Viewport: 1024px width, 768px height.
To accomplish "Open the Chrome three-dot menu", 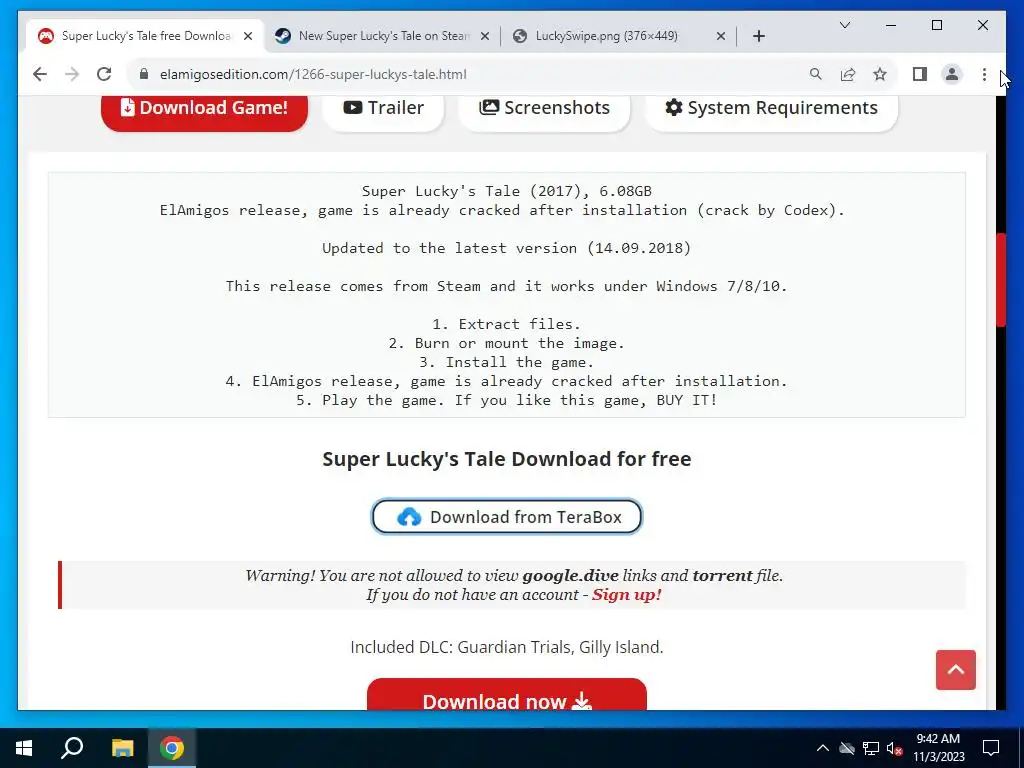I will (x=984, y=74).
